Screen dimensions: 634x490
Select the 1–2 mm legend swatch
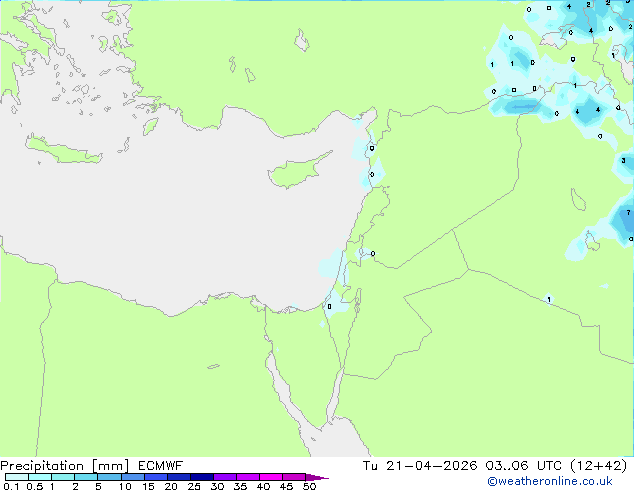[x=63, y=477]
